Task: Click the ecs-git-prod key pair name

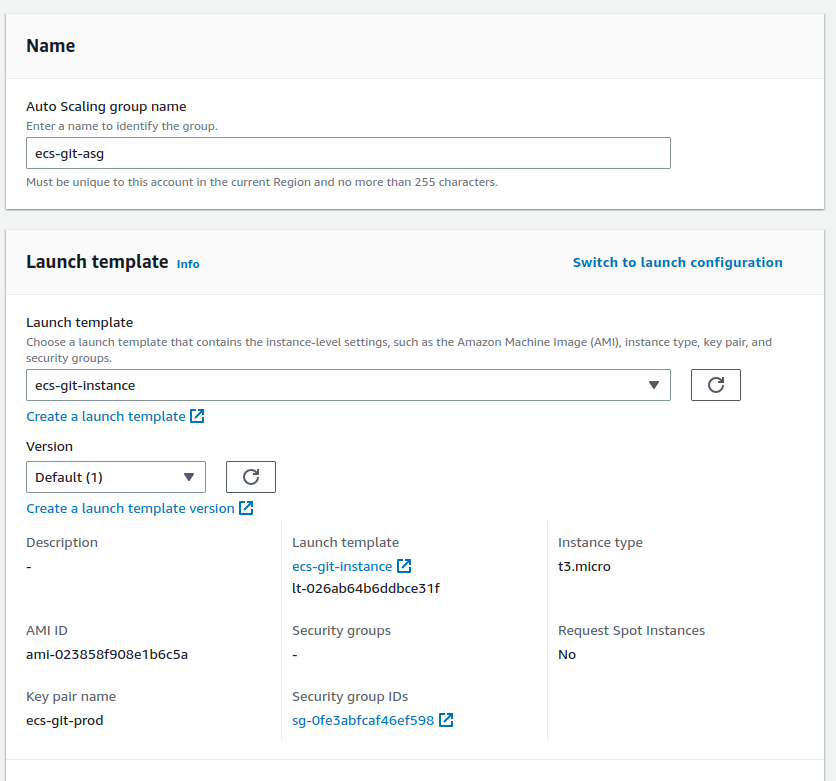Action: [x=64, y=720]
